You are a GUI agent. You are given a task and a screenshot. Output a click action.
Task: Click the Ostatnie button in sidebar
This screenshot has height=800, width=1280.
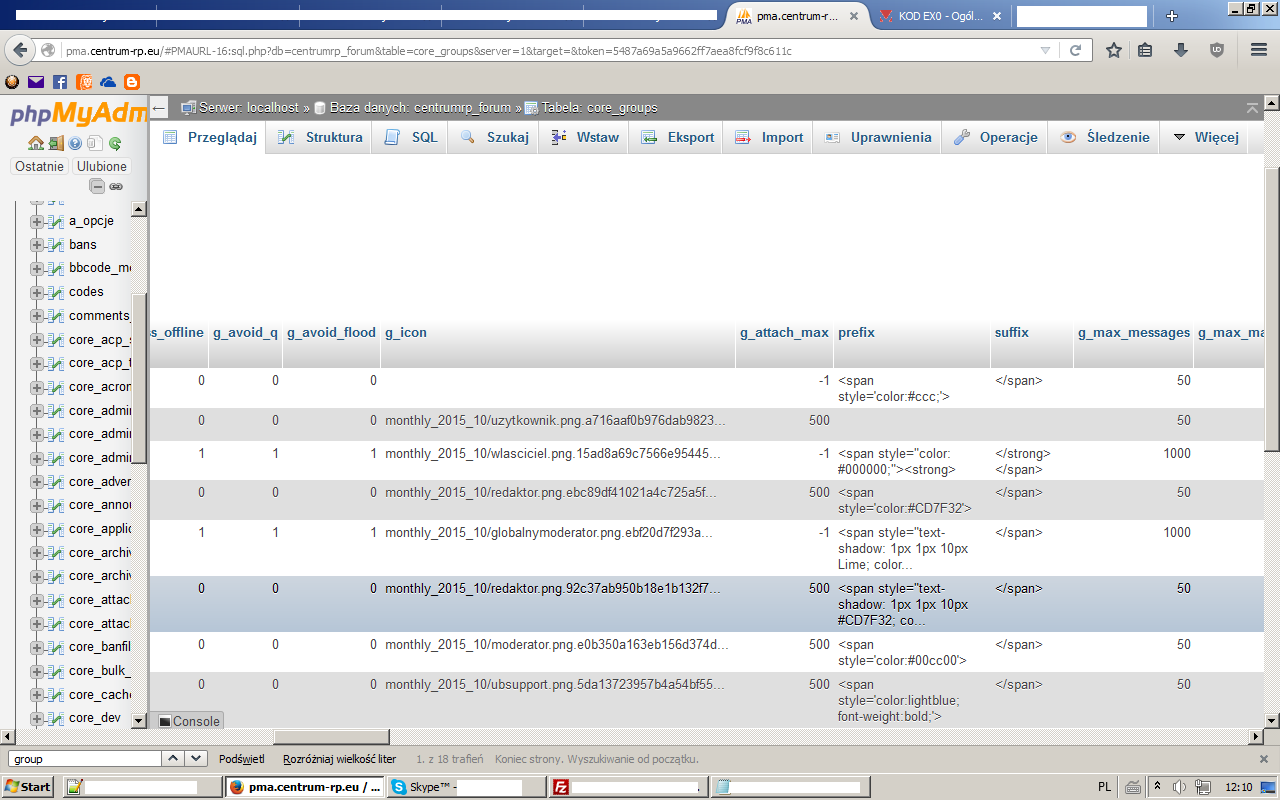40,166
